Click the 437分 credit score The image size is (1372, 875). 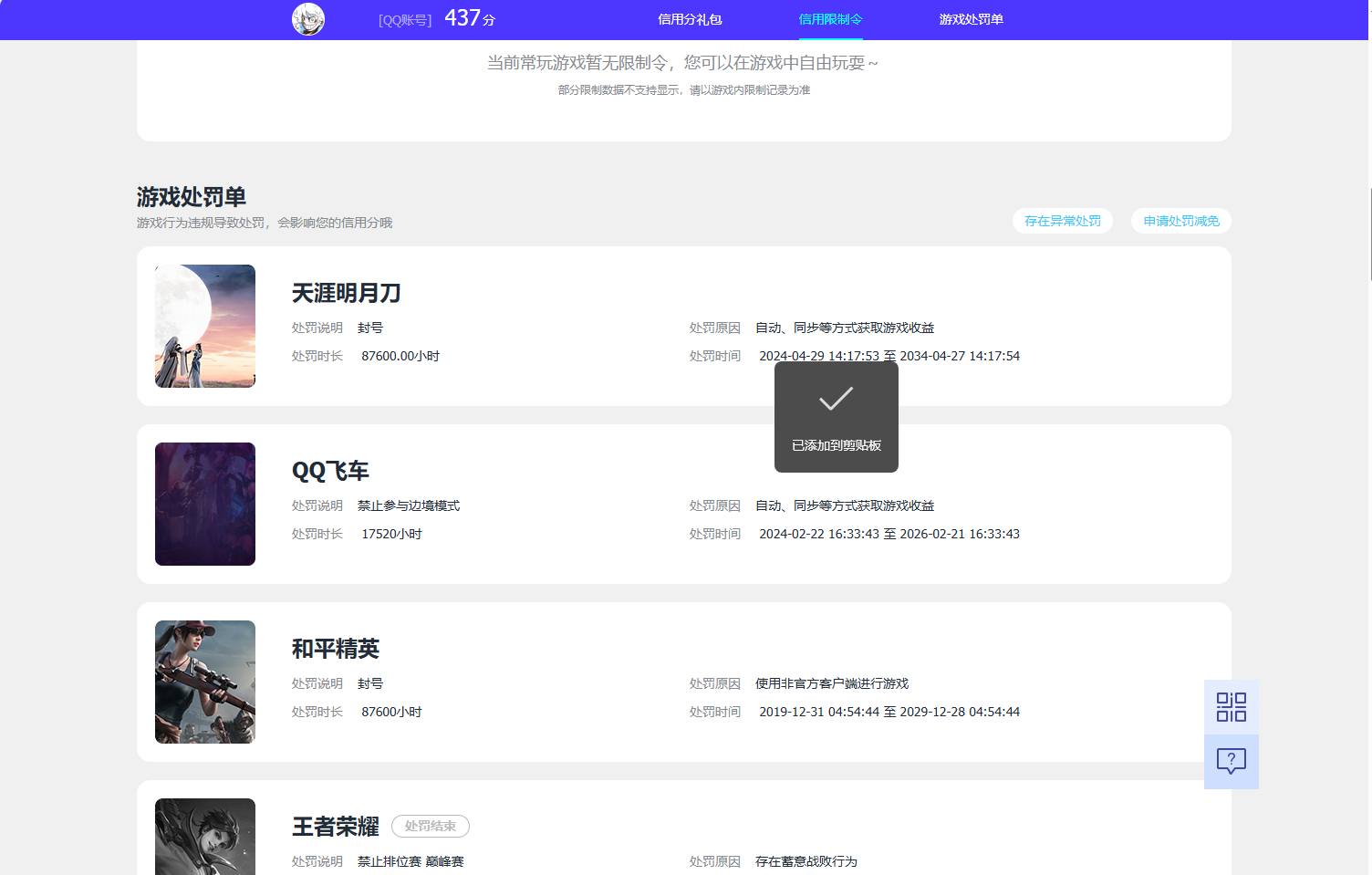coord(469,18)
